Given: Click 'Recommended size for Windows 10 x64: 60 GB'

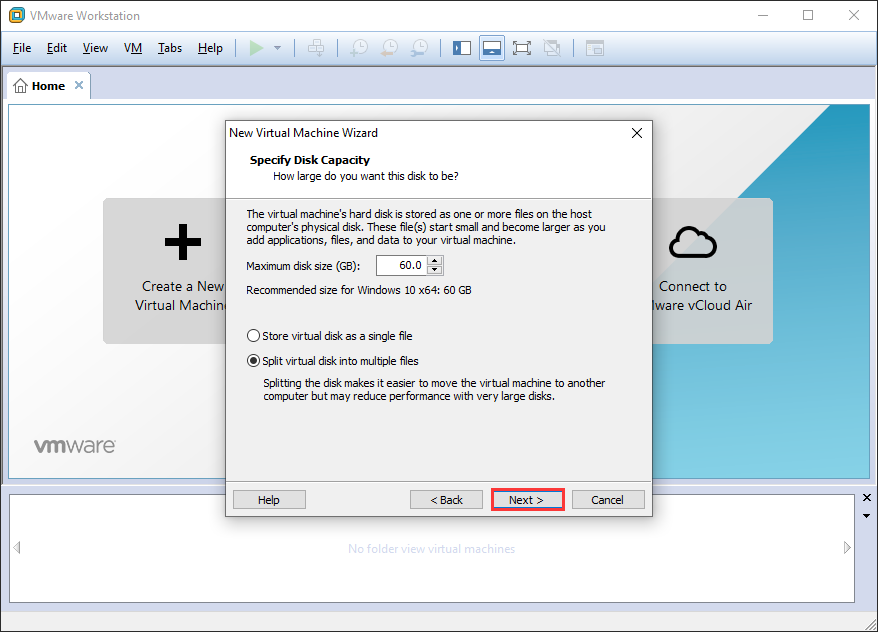Looking at the screenshot, I should tap(359, 291).
